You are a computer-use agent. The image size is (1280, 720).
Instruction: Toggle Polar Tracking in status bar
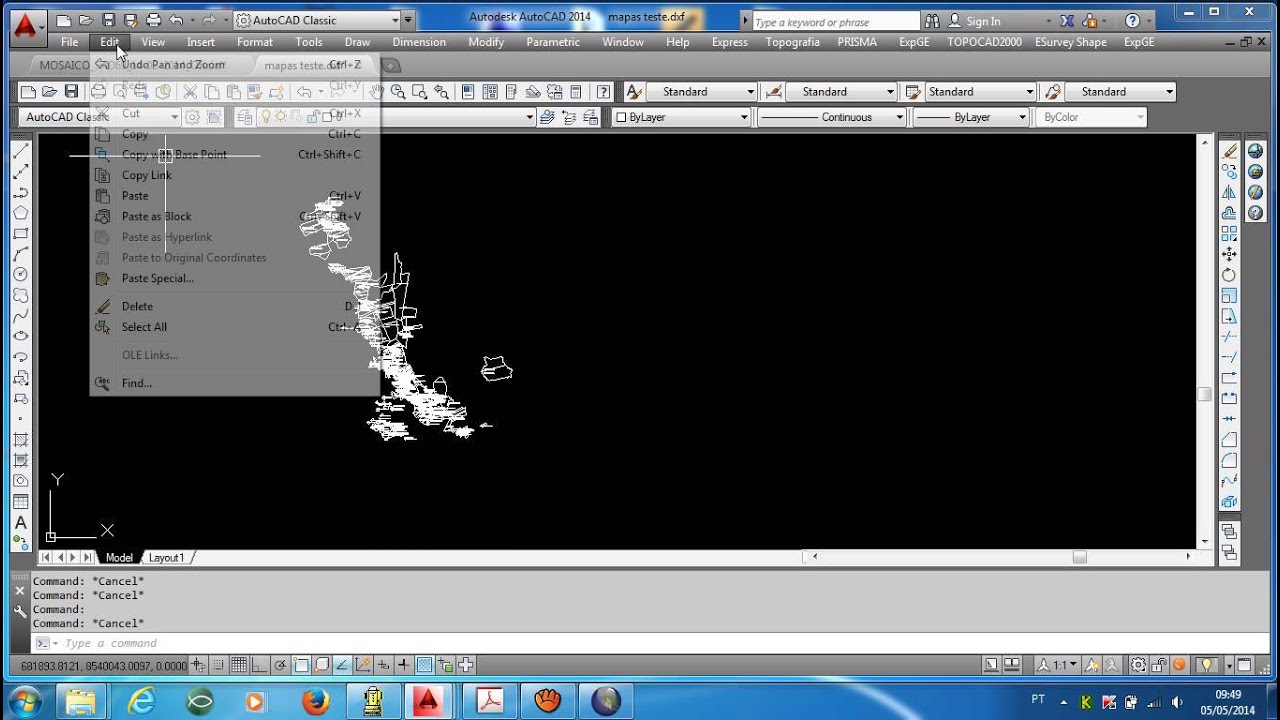[x=281, y=665]
